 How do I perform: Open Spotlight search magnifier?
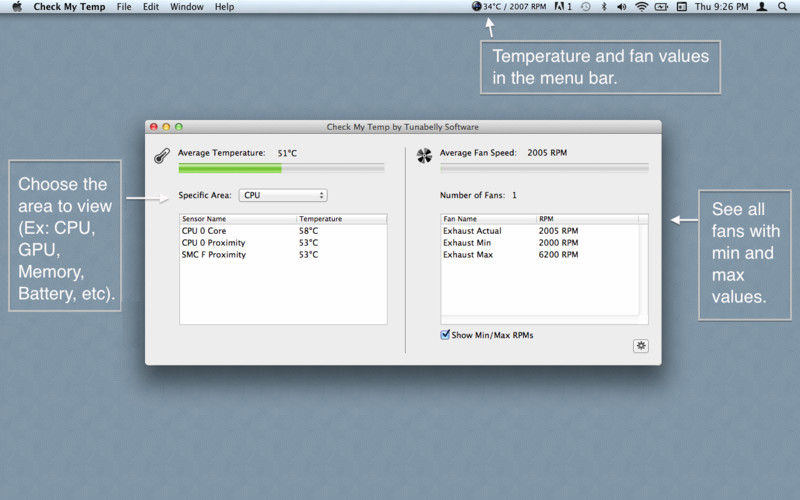(782, 7)
